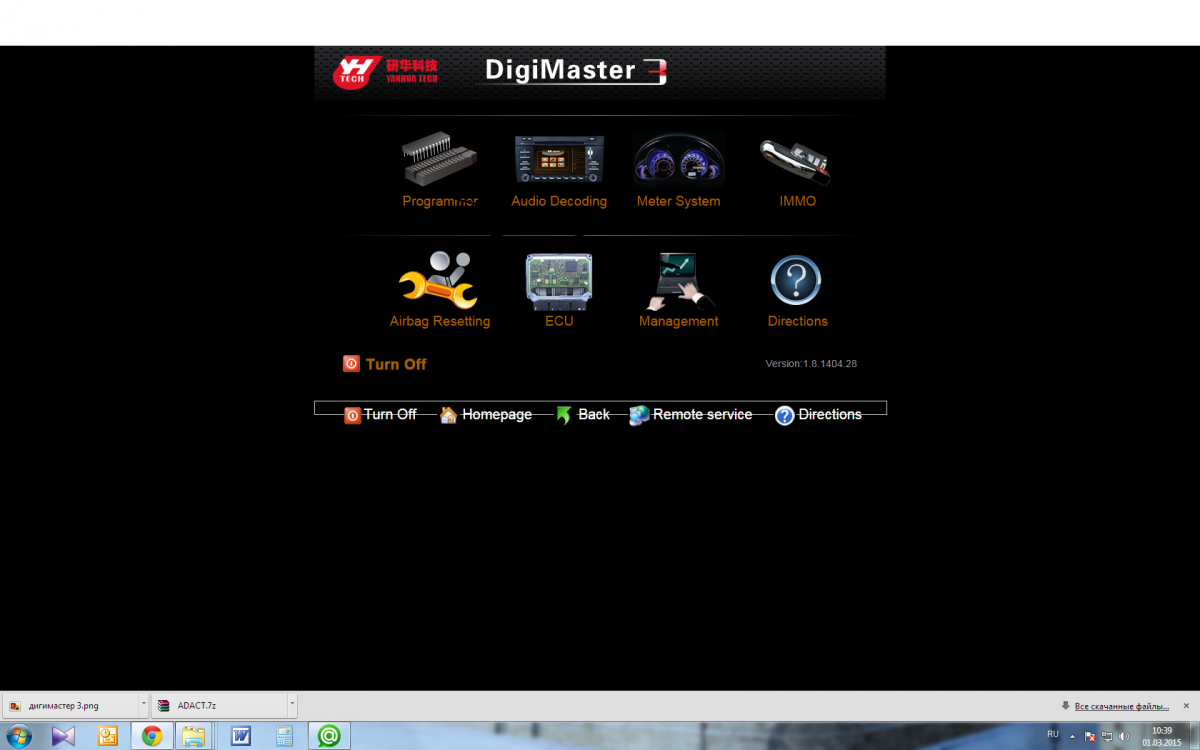The width and height of the screenshot is (1200, 750).
Task: Open the Audio Decoding car stereo icon
Action: click(559, 161)
